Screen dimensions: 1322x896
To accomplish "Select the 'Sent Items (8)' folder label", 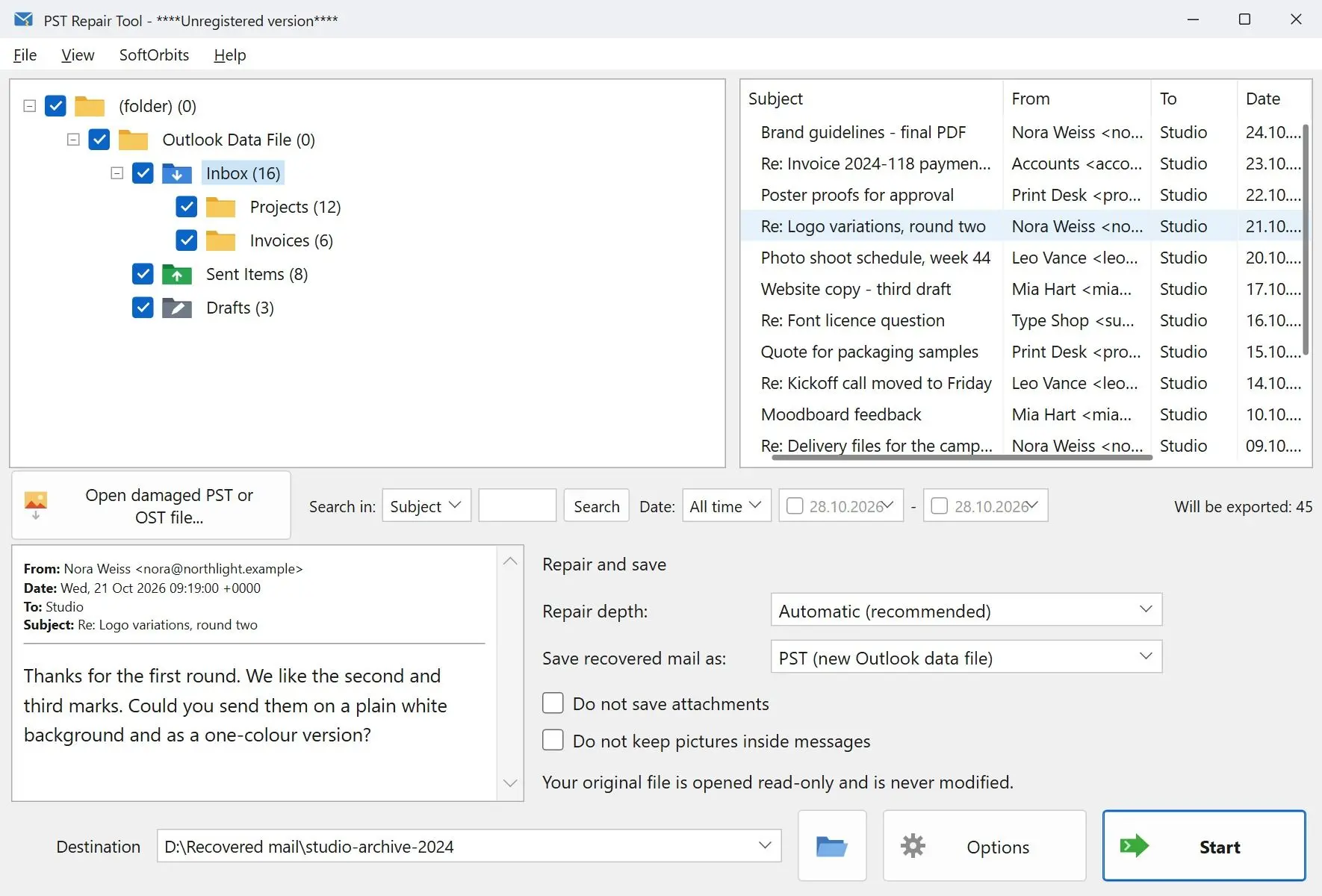I will click(257, 274).
